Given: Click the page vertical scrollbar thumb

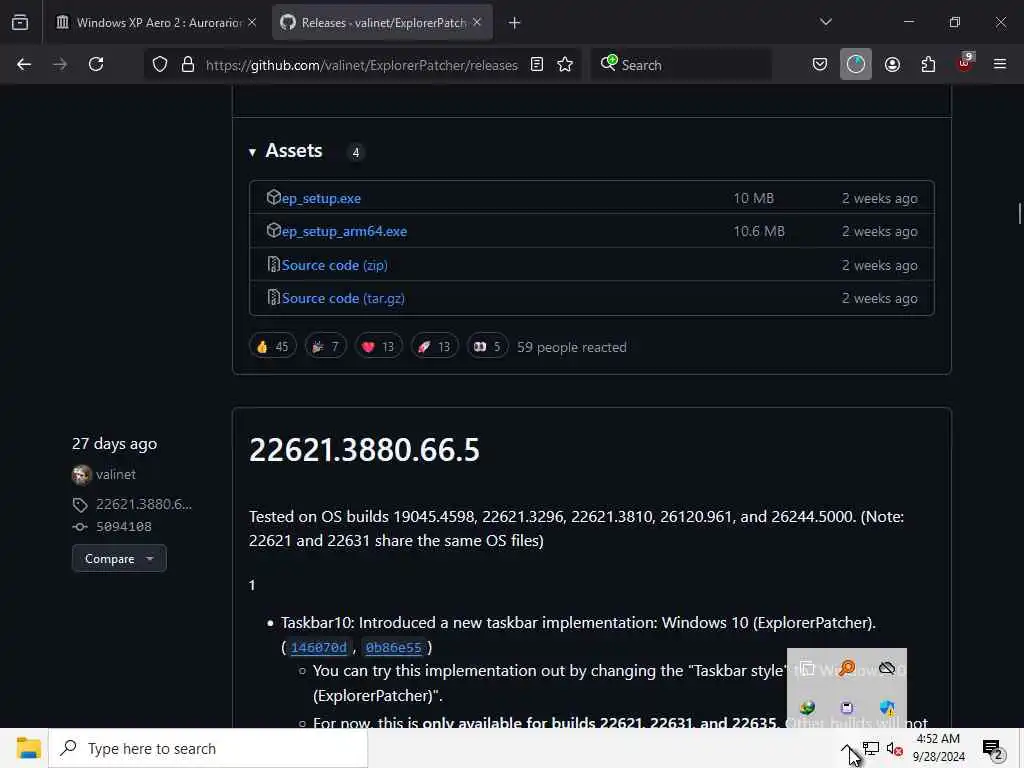Looking at the screenshot, I should pos(1019,214).
